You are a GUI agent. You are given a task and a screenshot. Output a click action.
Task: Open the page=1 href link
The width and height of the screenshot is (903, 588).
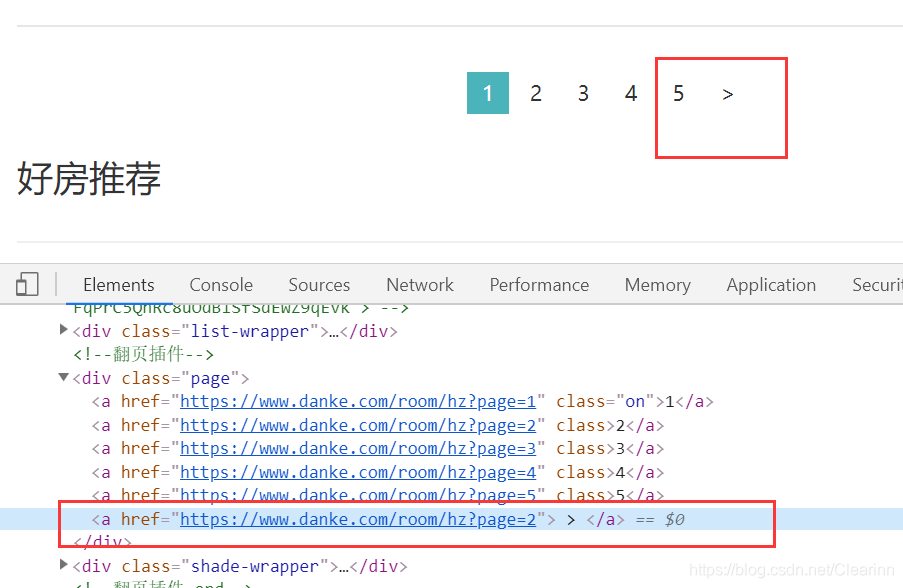coord(358,402)
